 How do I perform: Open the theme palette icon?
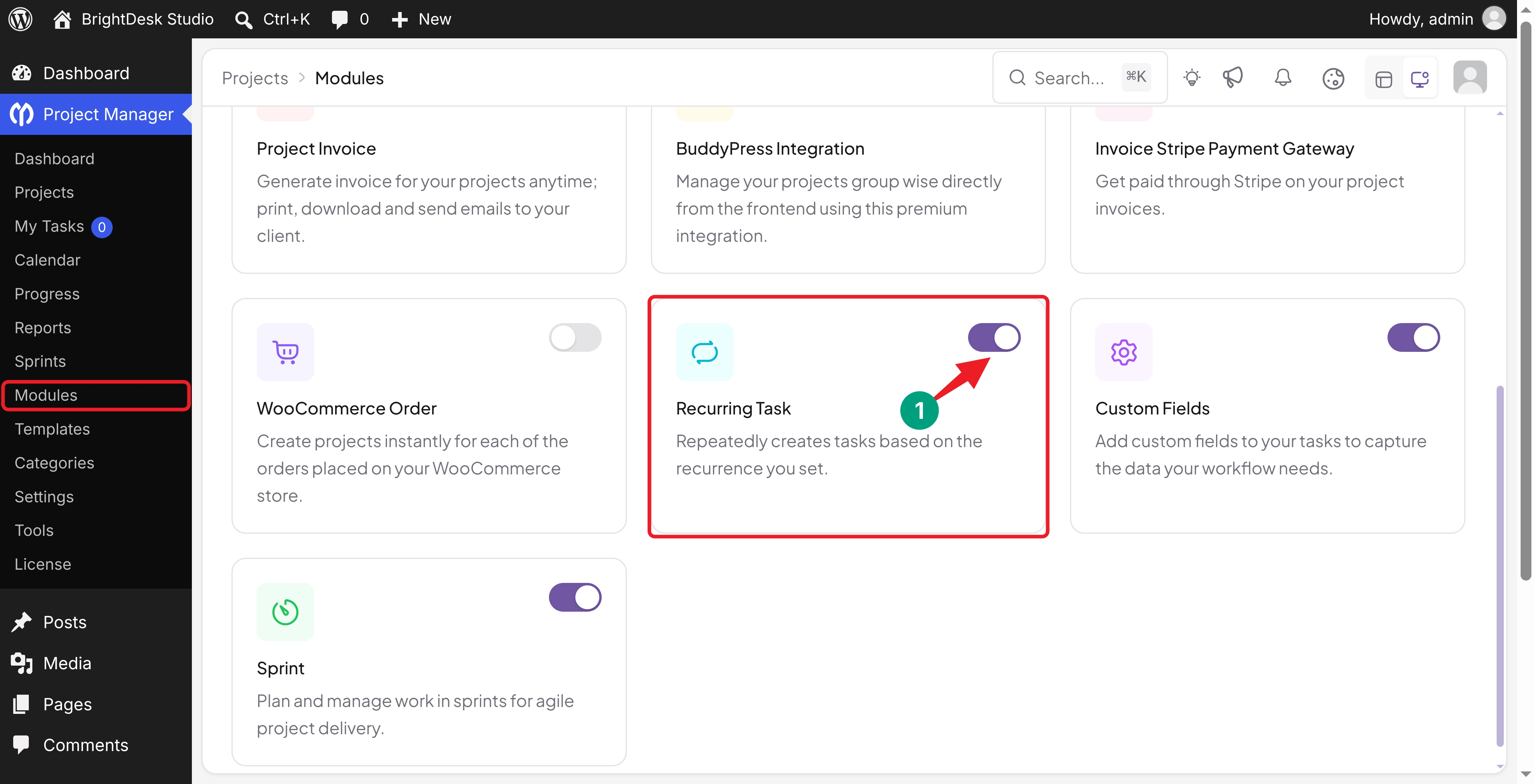tap(1333, 78)
